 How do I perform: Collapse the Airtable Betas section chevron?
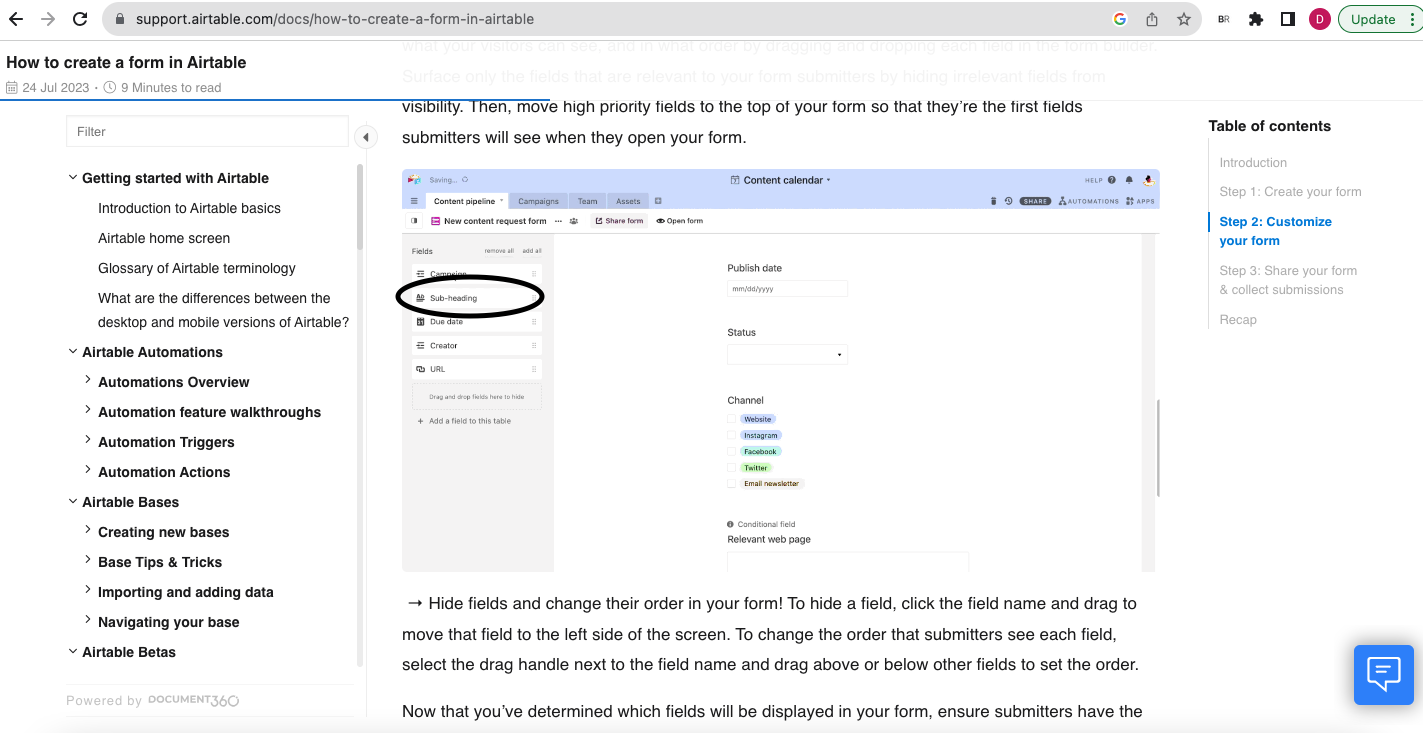tap(73, 651)
